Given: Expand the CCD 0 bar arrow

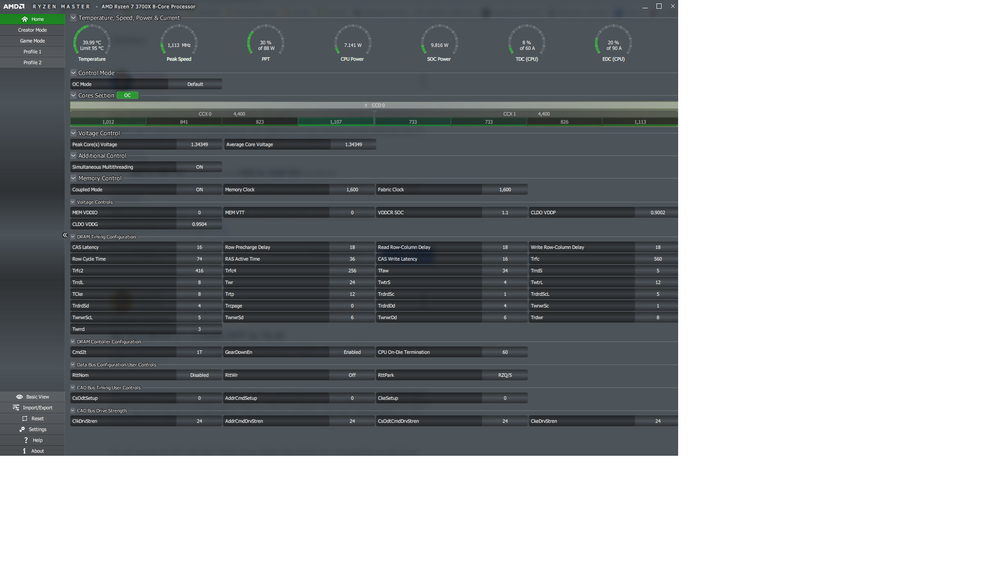Looking at the screenshot, I should pos(366,105).
